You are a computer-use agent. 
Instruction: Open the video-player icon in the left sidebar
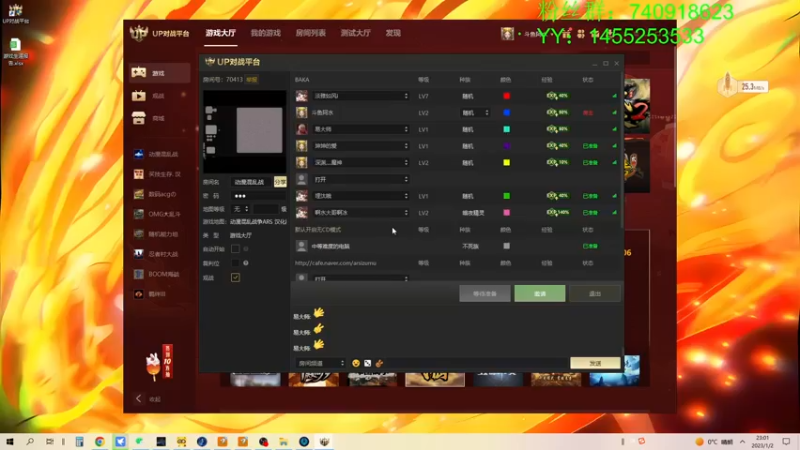139,95
